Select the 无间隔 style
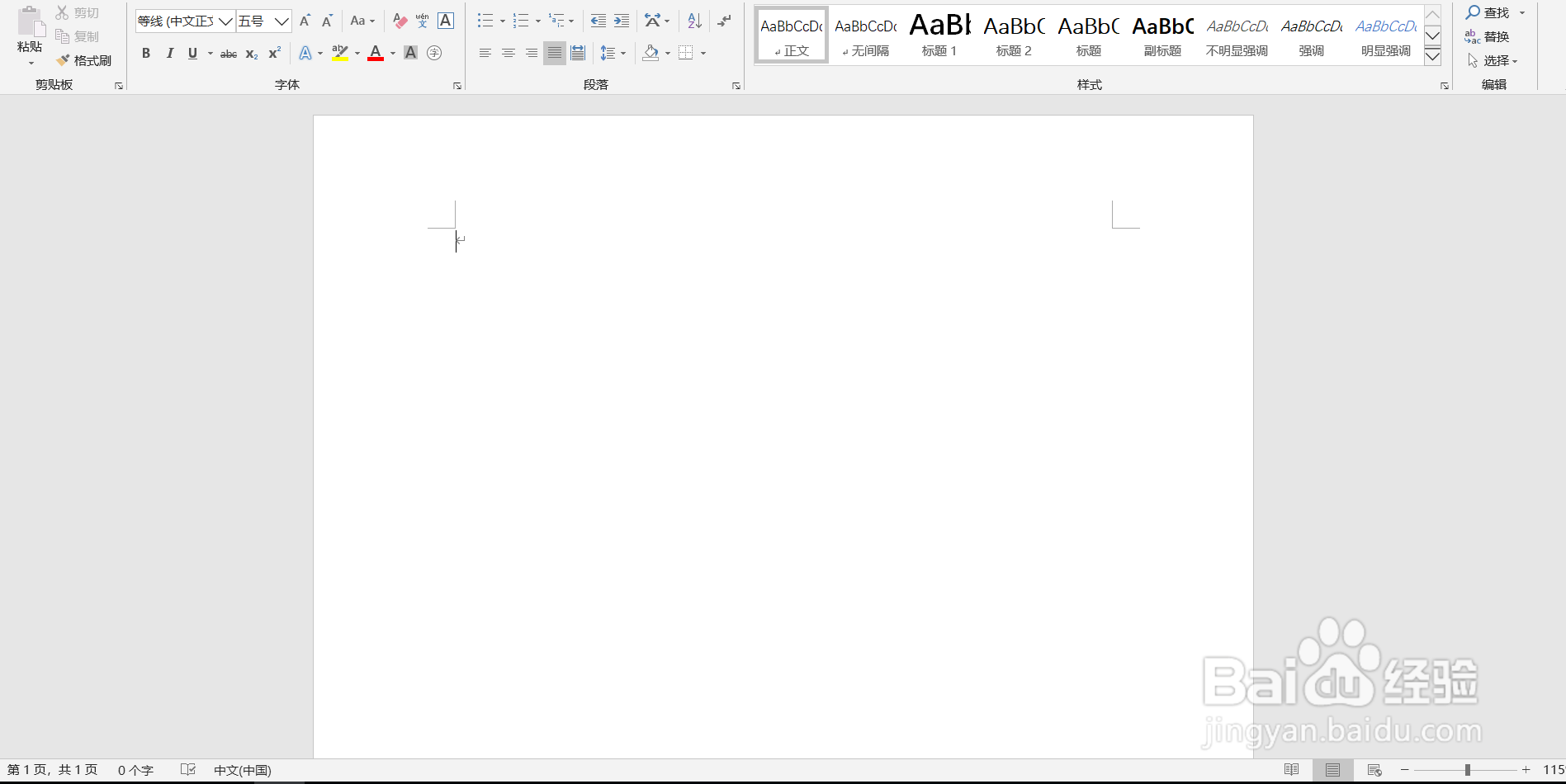 click(866, 35)
